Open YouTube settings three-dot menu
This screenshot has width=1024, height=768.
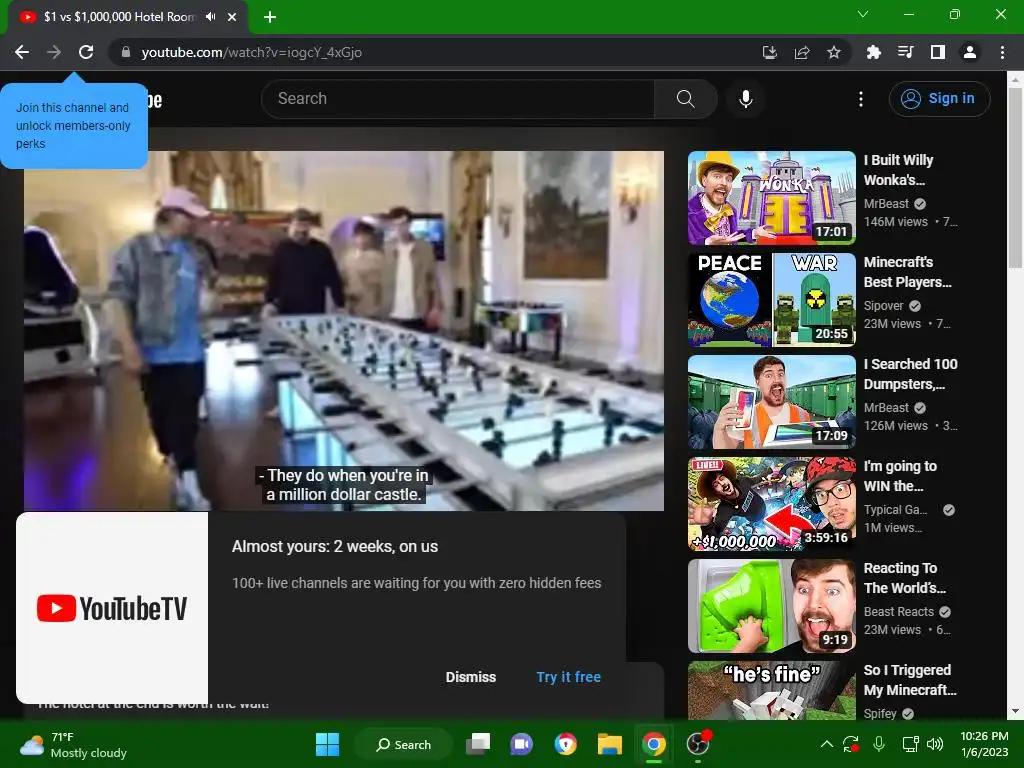pos(861,99)
